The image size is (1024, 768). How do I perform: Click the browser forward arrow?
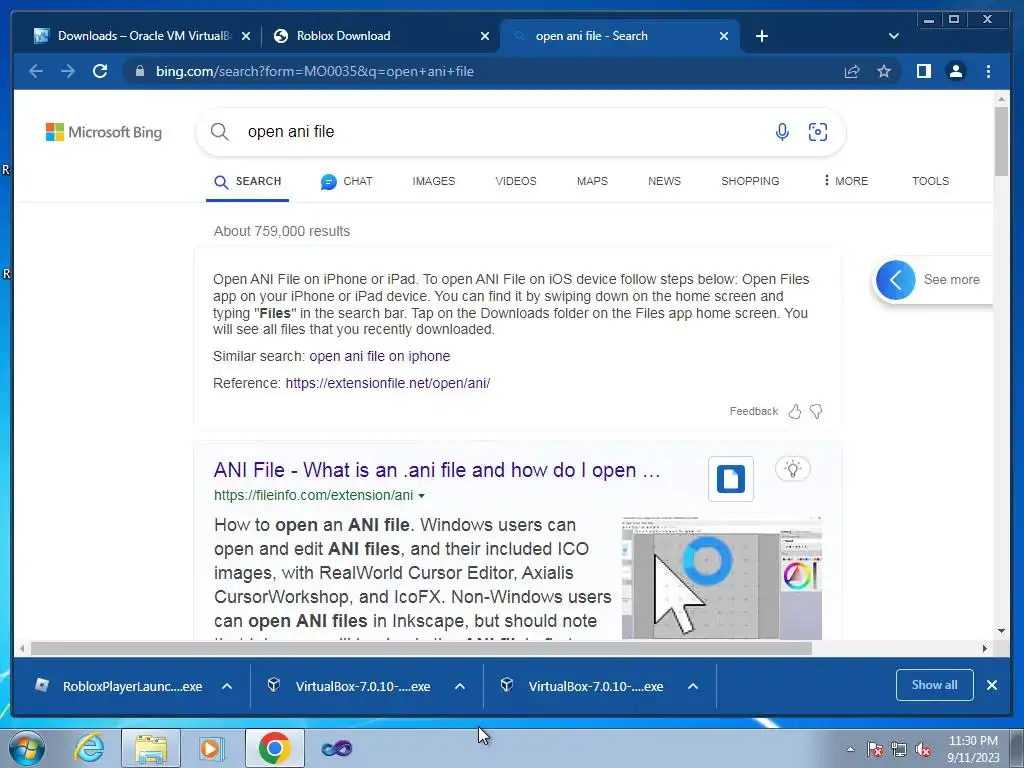point(68,71)
